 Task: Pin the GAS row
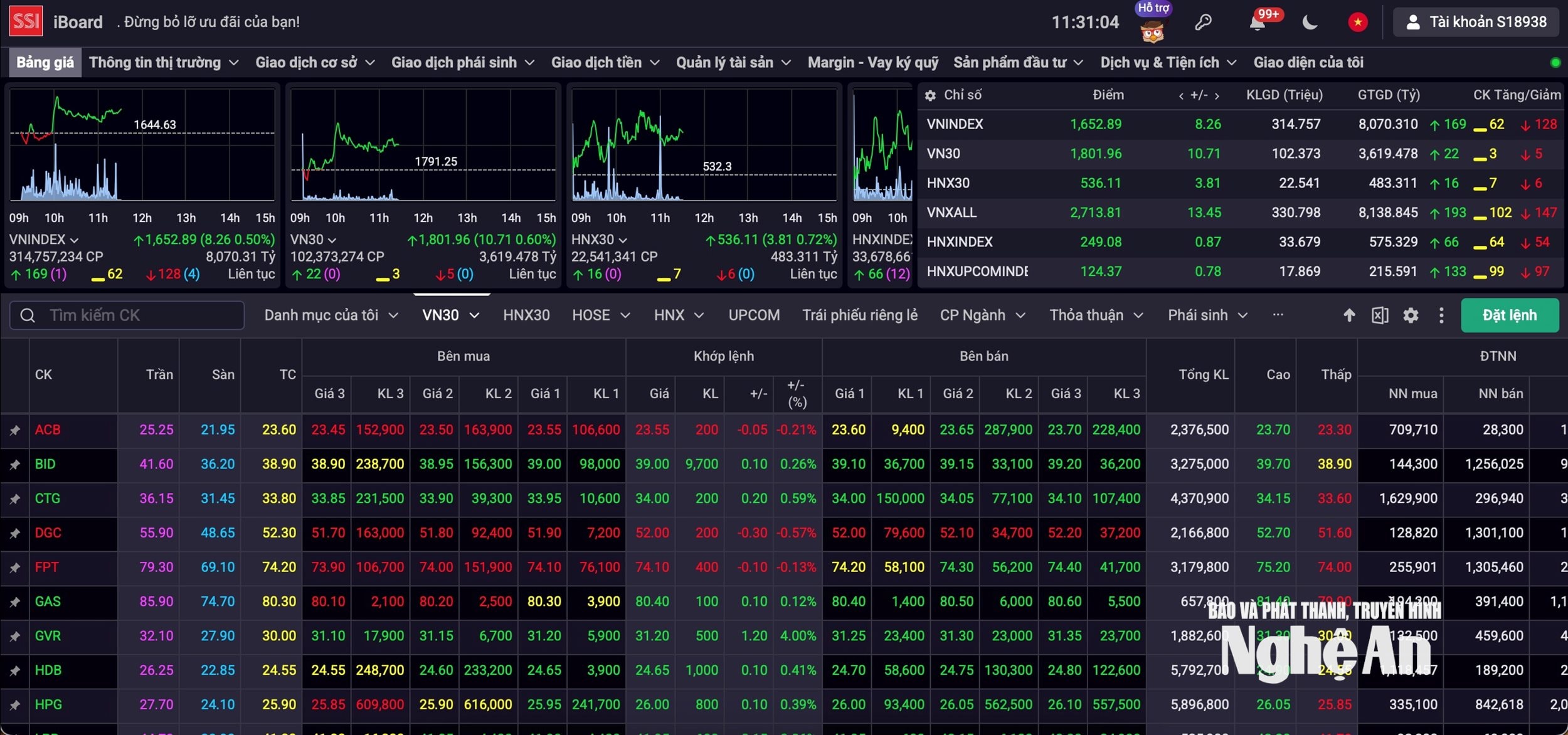click(x=15, y=602)
